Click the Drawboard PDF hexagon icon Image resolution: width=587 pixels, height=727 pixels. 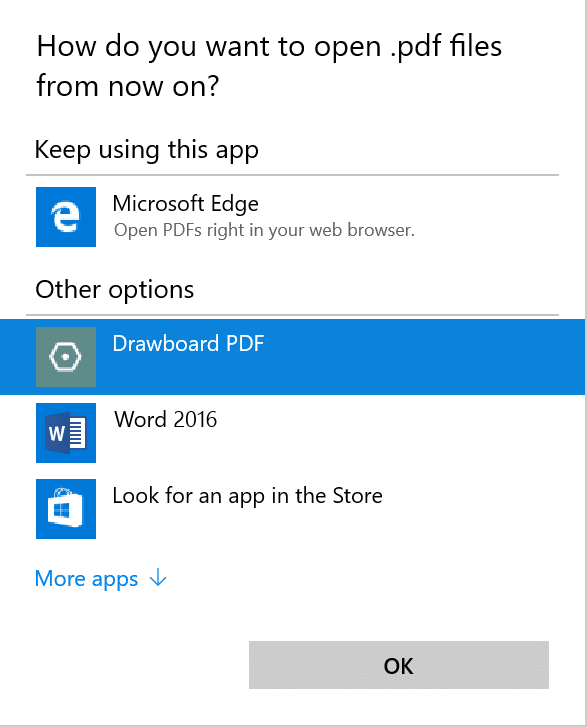pos(66,357)
